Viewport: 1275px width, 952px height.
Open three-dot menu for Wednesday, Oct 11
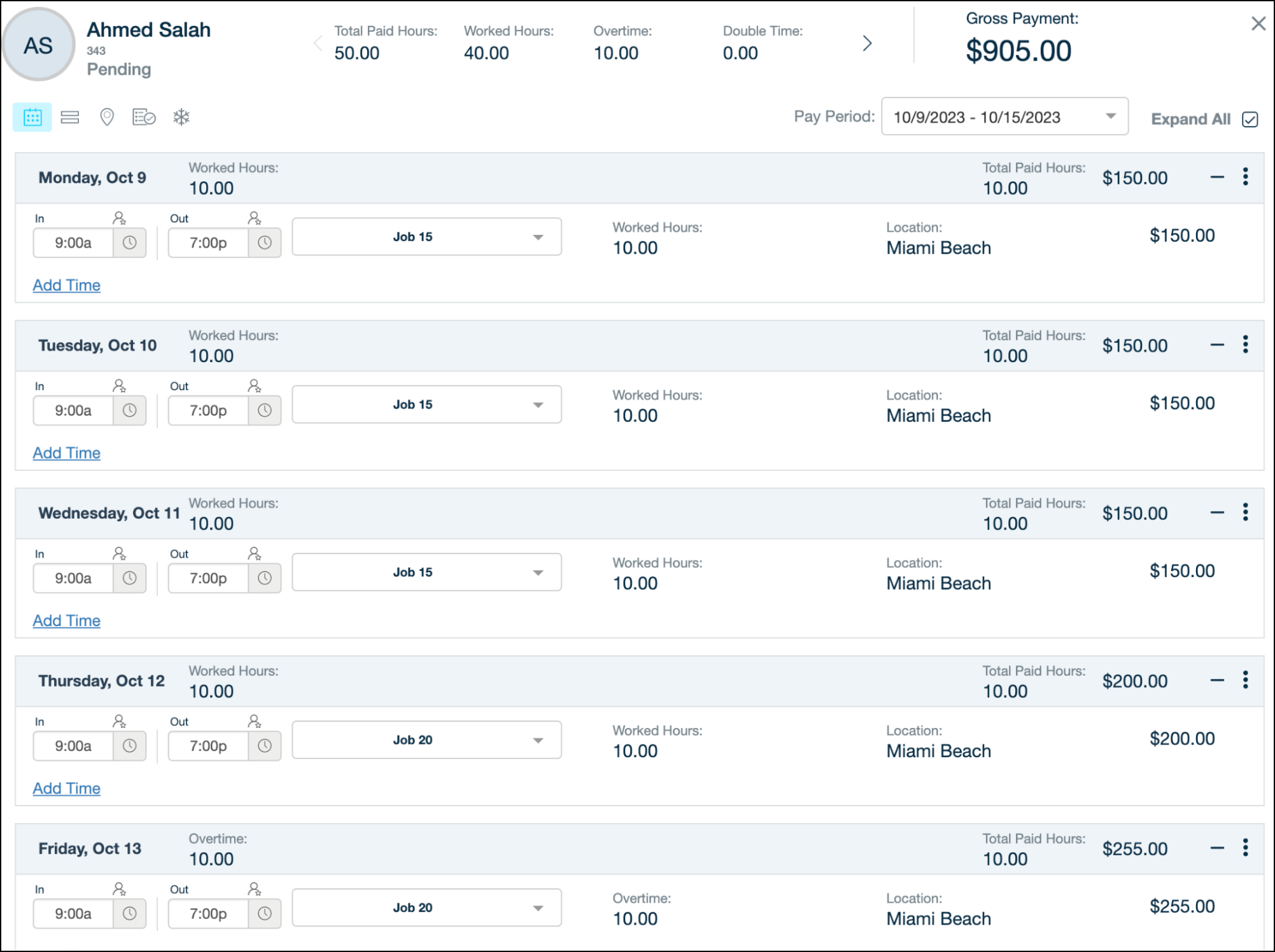1245,512
